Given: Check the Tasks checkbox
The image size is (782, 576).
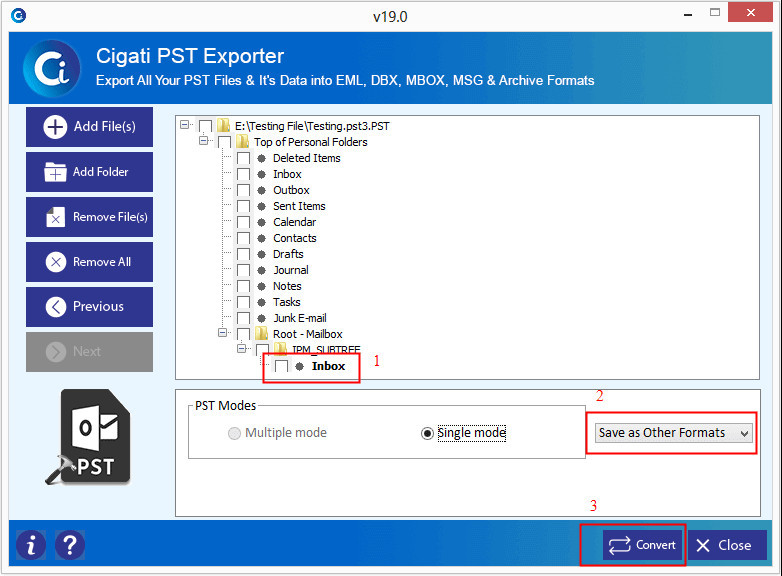Looking at the screenshot, I should [x=243, y=302].
